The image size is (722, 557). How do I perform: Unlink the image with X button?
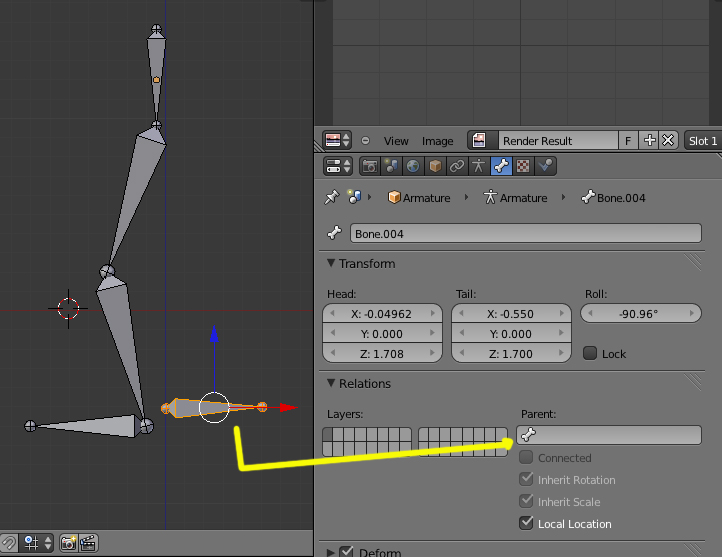point(668,140)
